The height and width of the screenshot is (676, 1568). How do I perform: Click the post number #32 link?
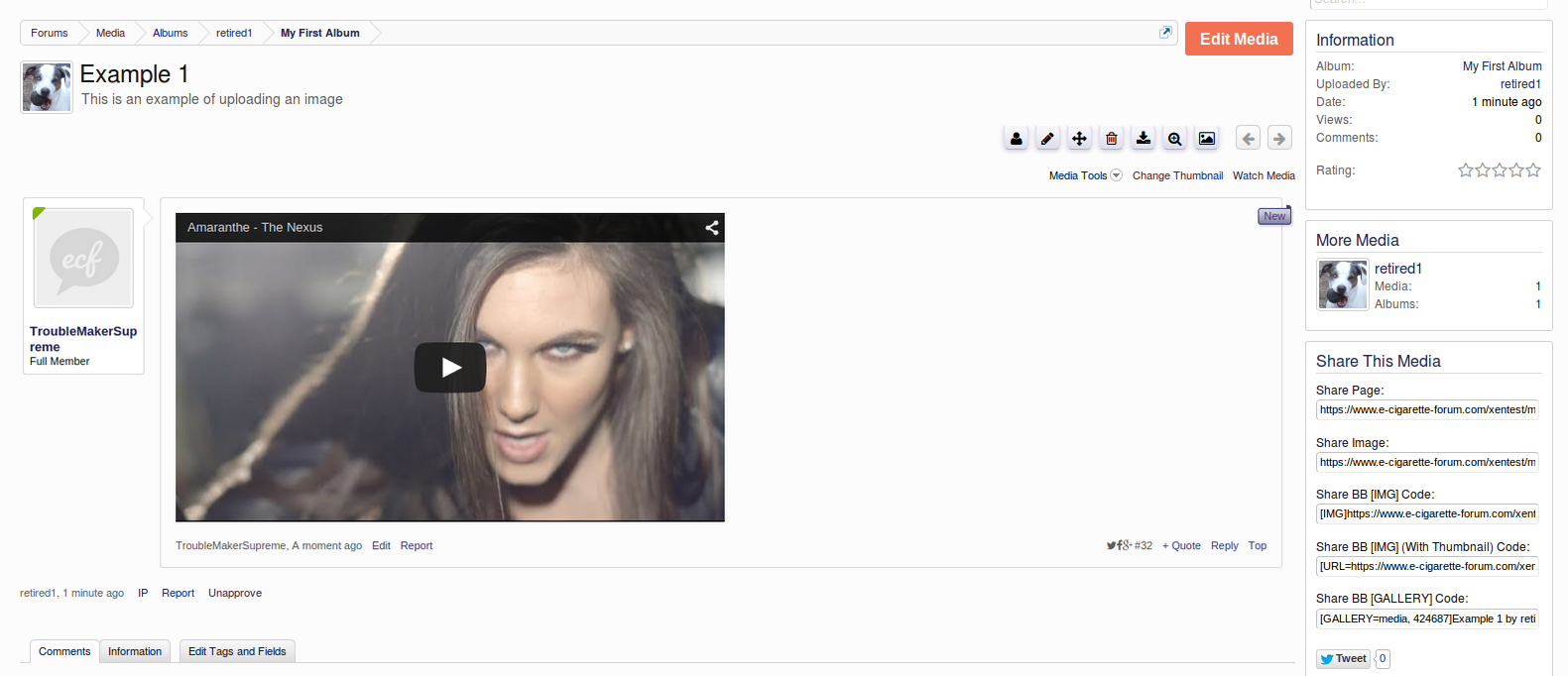[1144, 546]
